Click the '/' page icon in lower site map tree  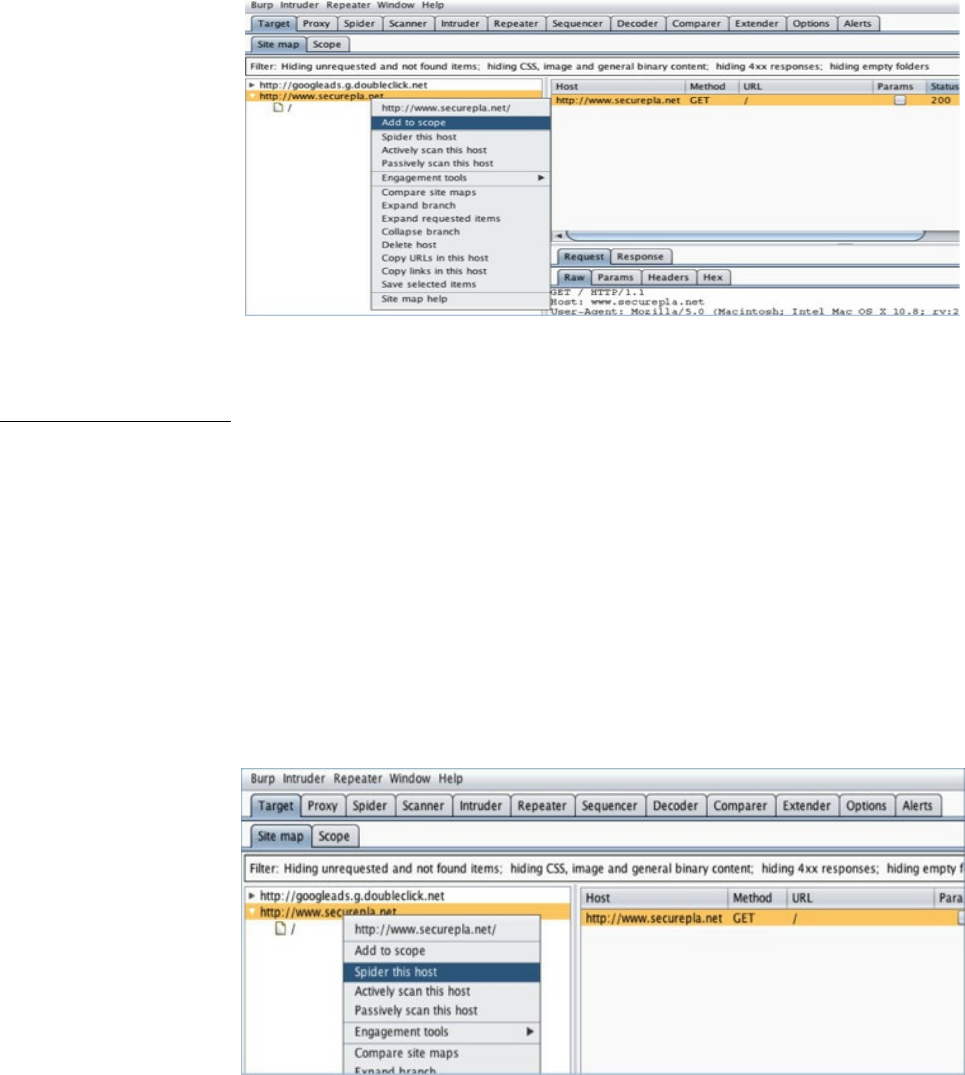click(x=280, y=928)
